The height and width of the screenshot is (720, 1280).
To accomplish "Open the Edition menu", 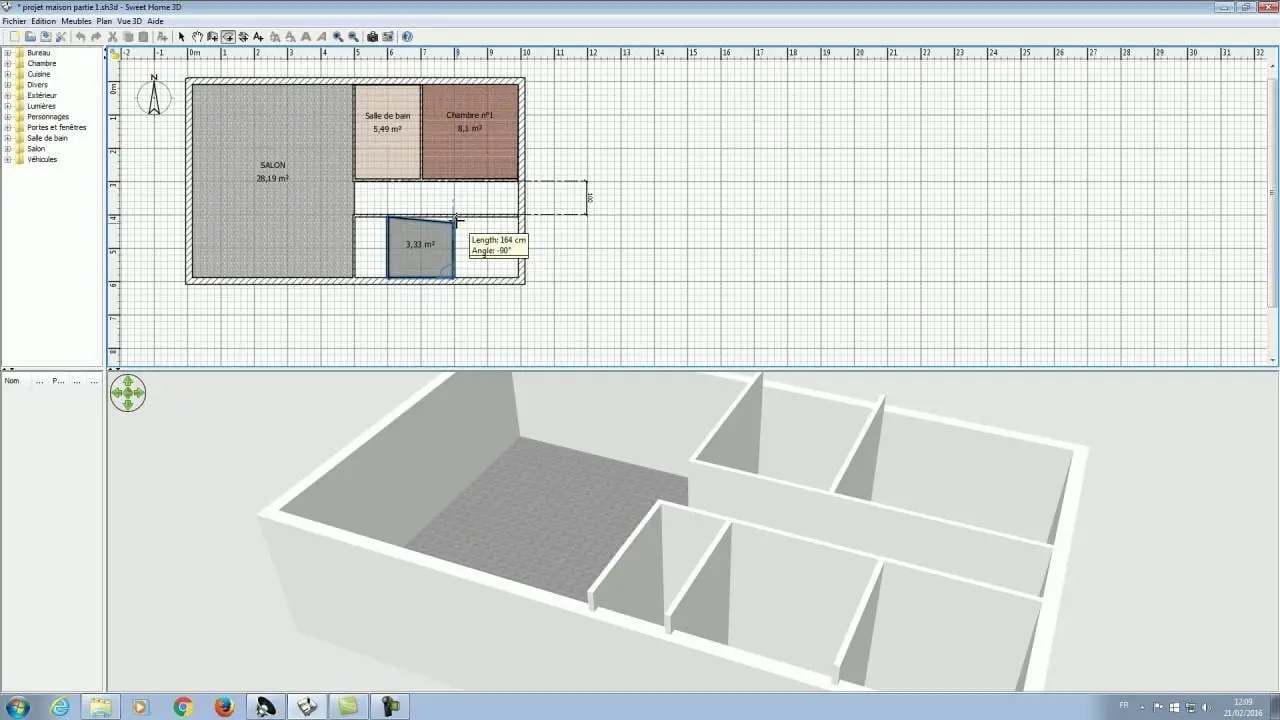I will [x=44, y=21].
